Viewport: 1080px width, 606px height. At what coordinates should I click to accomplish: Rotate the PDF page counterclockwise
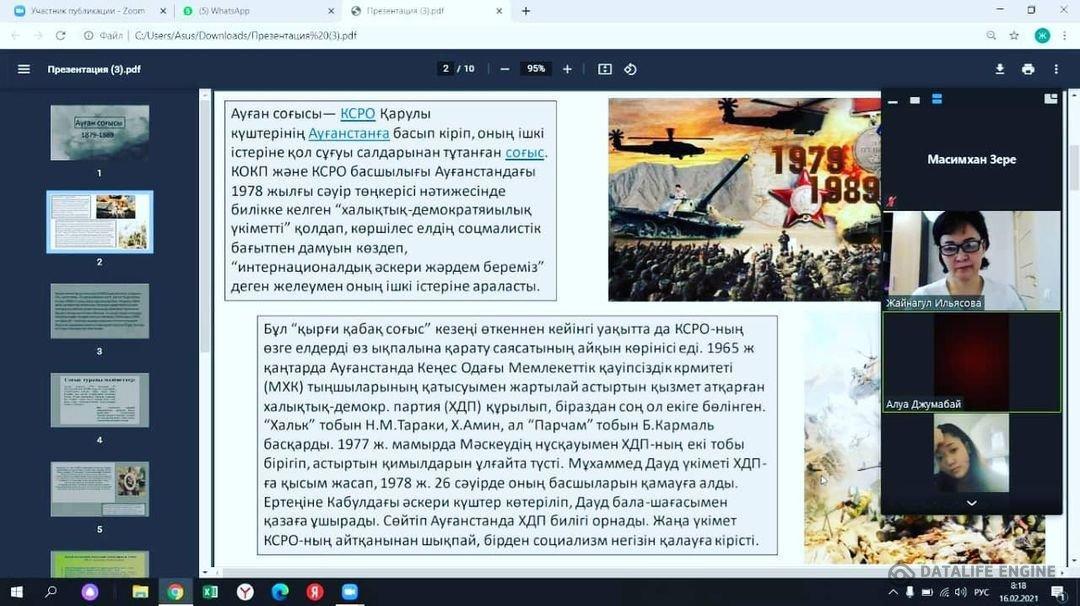coord(630,69)
